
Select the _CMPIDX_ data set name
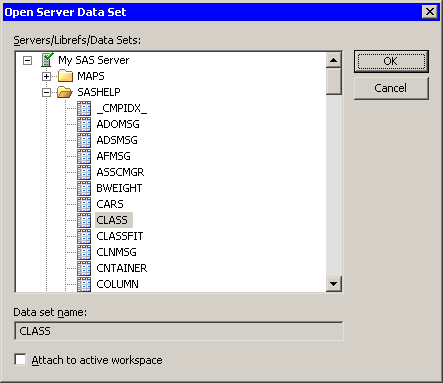[x=122, y=108]
